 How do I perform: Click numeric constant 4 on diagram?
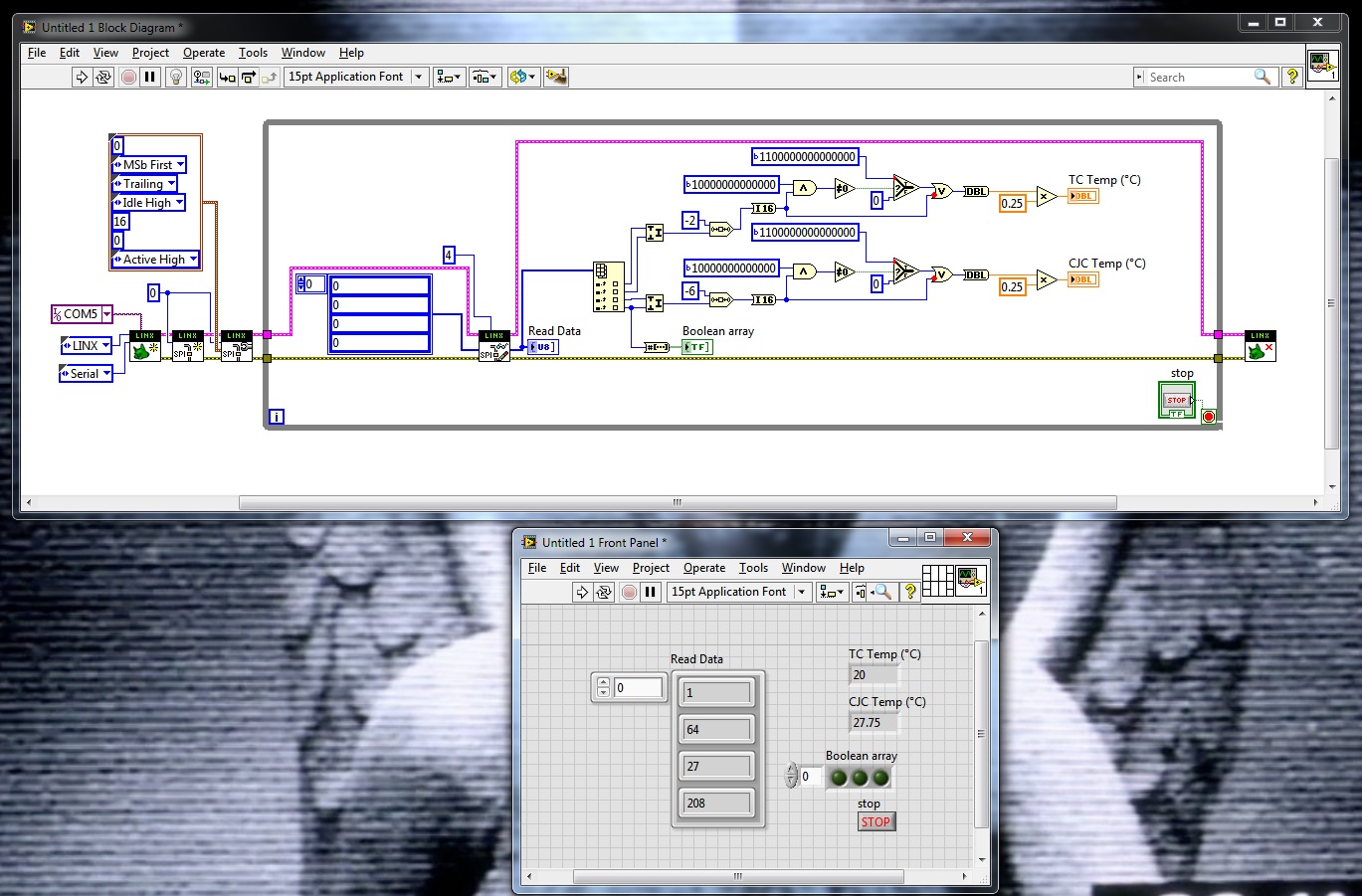point(449,256)
